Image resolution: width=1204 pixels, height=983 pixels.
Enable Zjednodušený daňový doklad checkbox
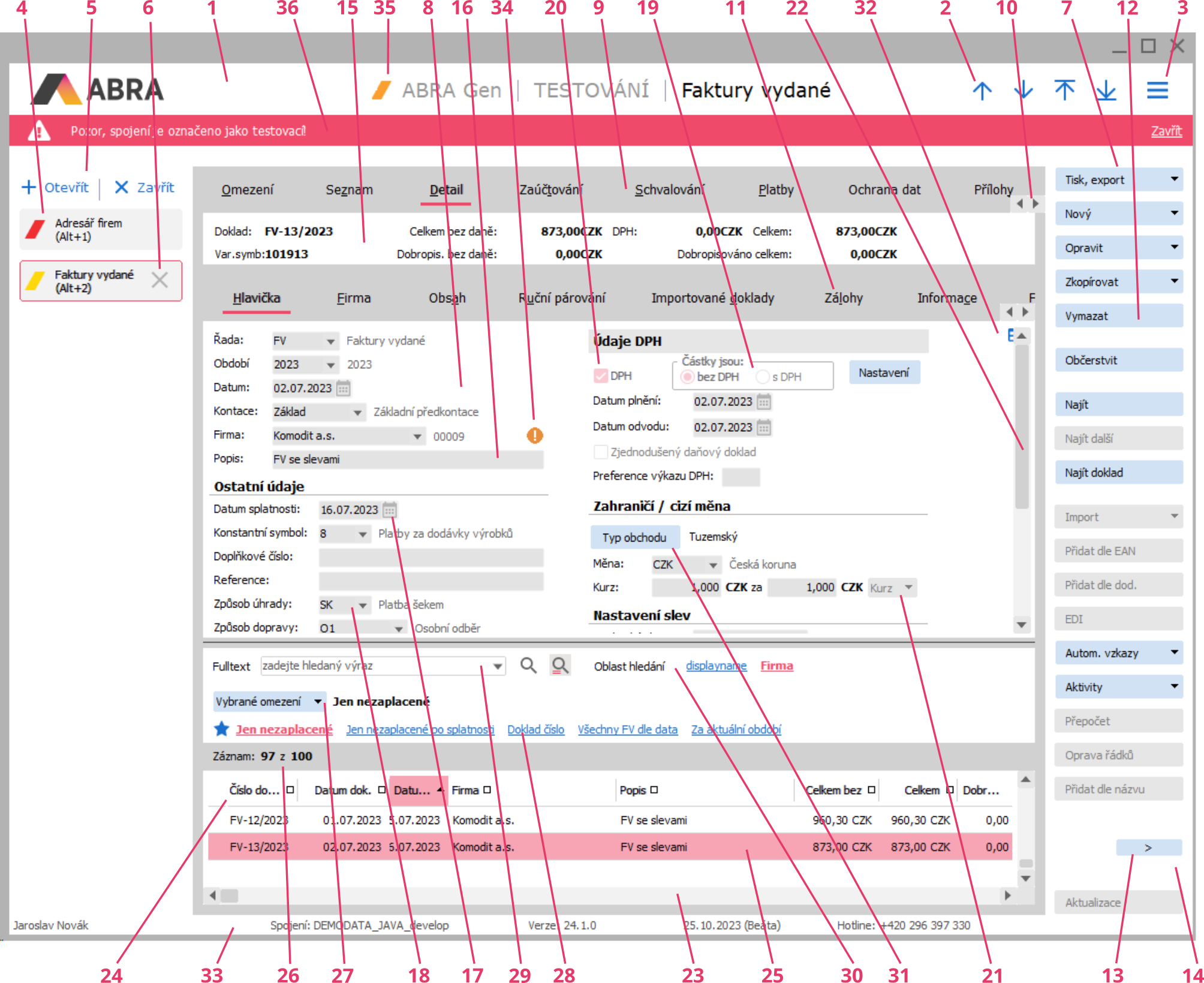pyautogui.click(x=600, y=452)
